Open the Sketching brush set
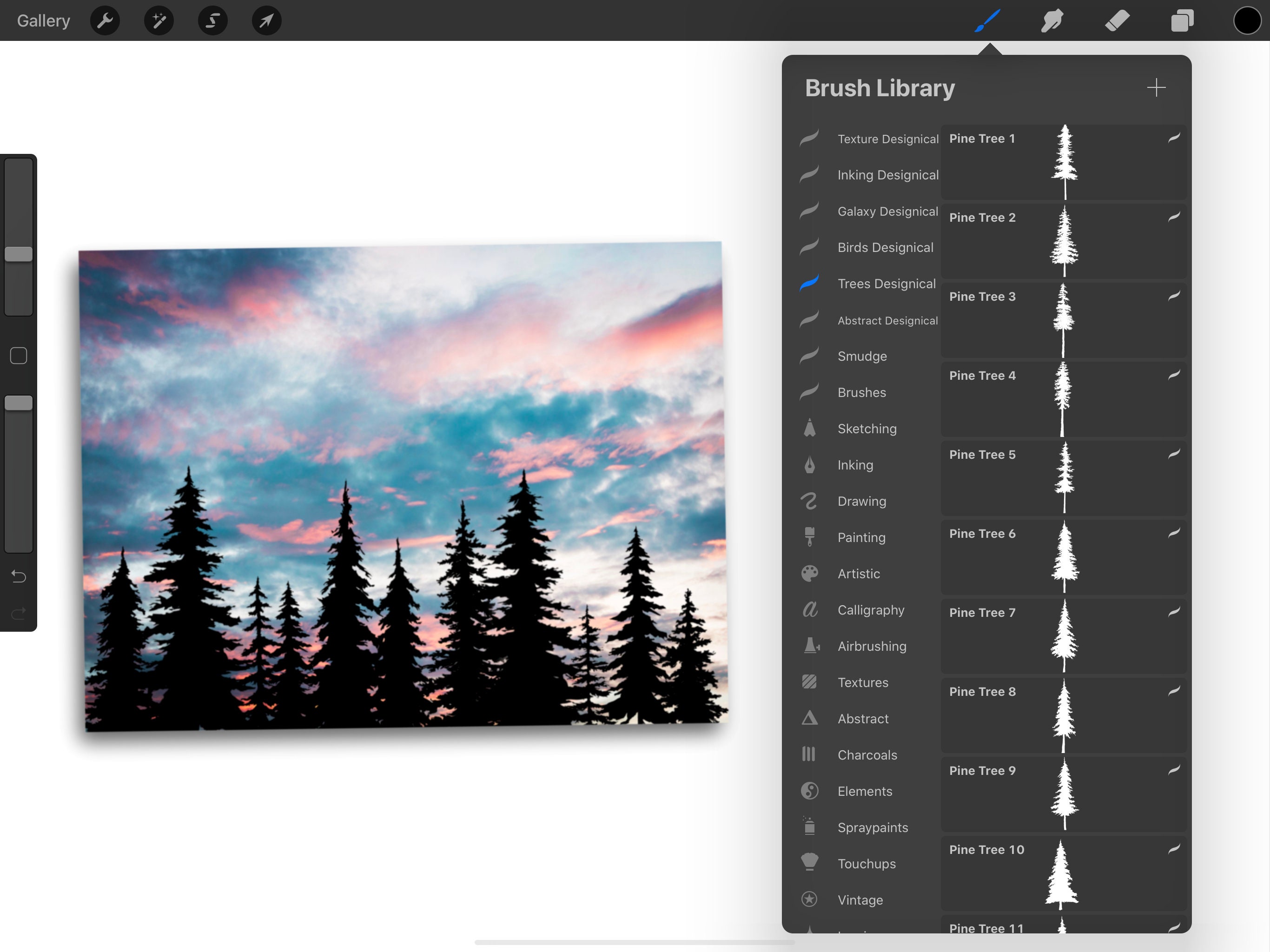This screenshot has width=1270, height=952. (867, 428)
